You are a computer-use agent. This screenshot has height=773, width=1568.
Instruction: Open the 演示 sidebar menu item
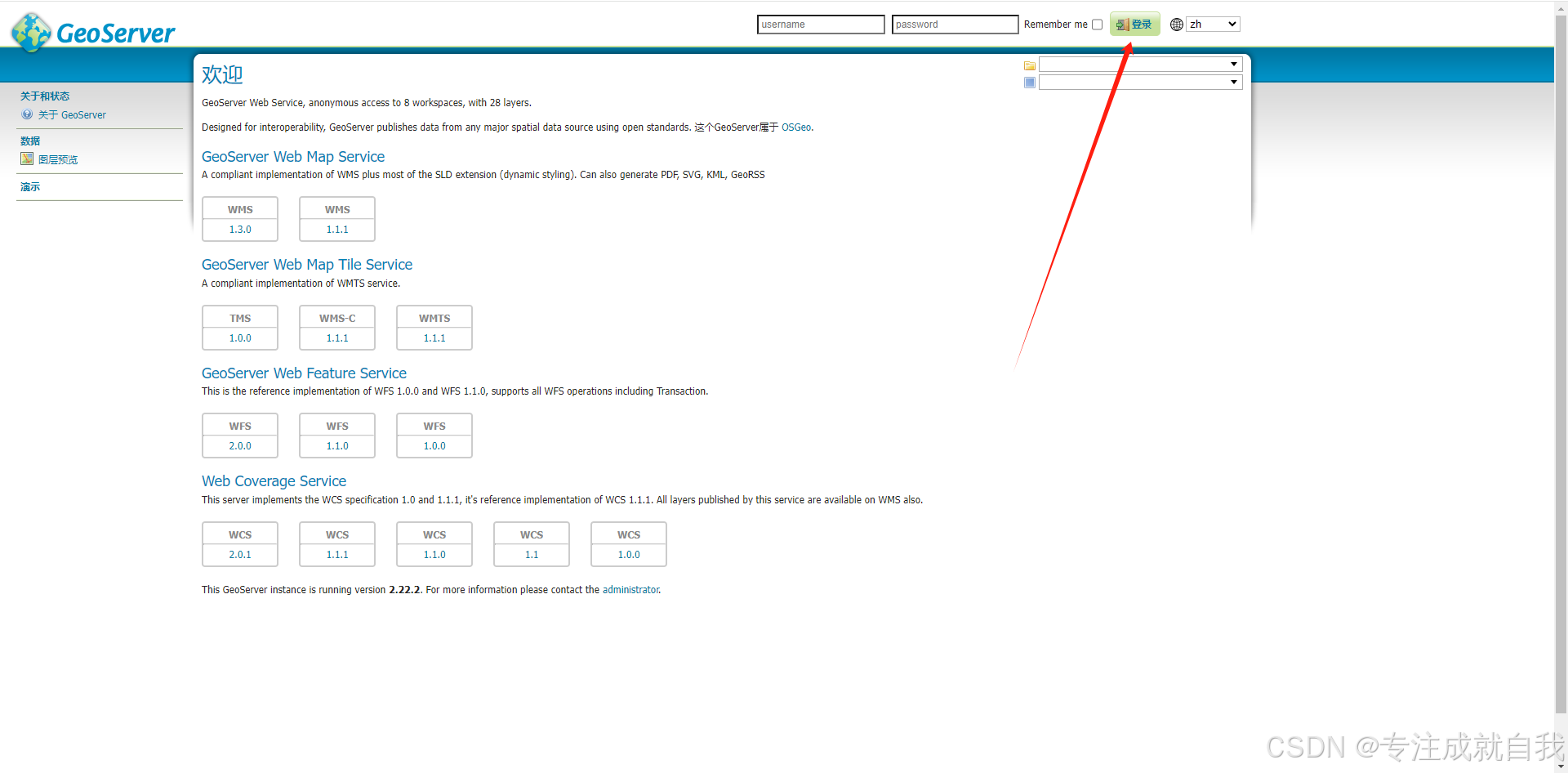tap(30, 187)
